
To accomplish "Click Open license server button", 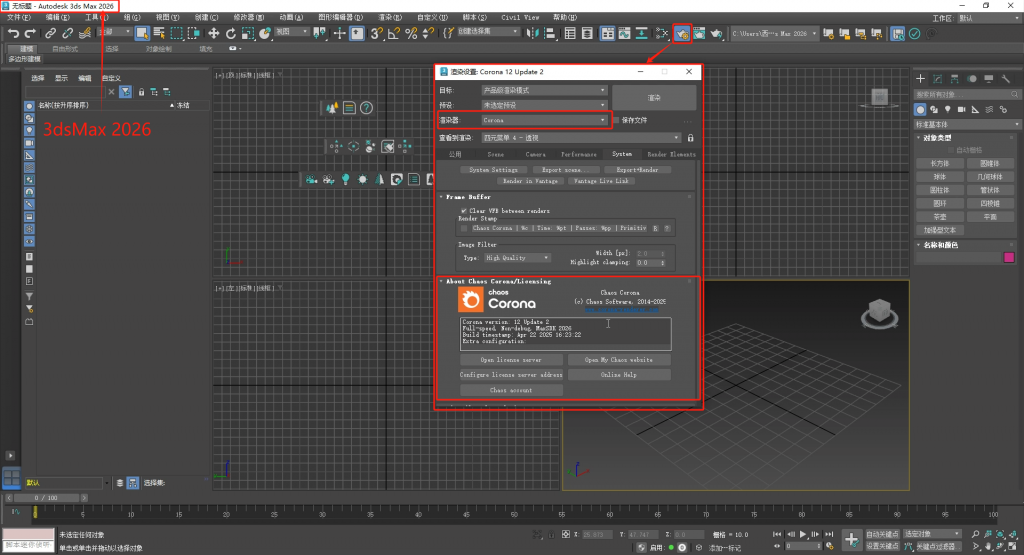I will click(x=511, y=360).
